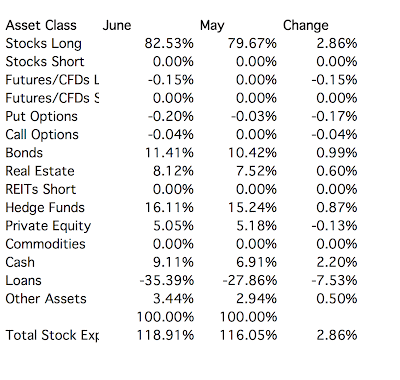Select the Commodities row label
This screenshot has height=380, width=400.
(x=45, y=244)
